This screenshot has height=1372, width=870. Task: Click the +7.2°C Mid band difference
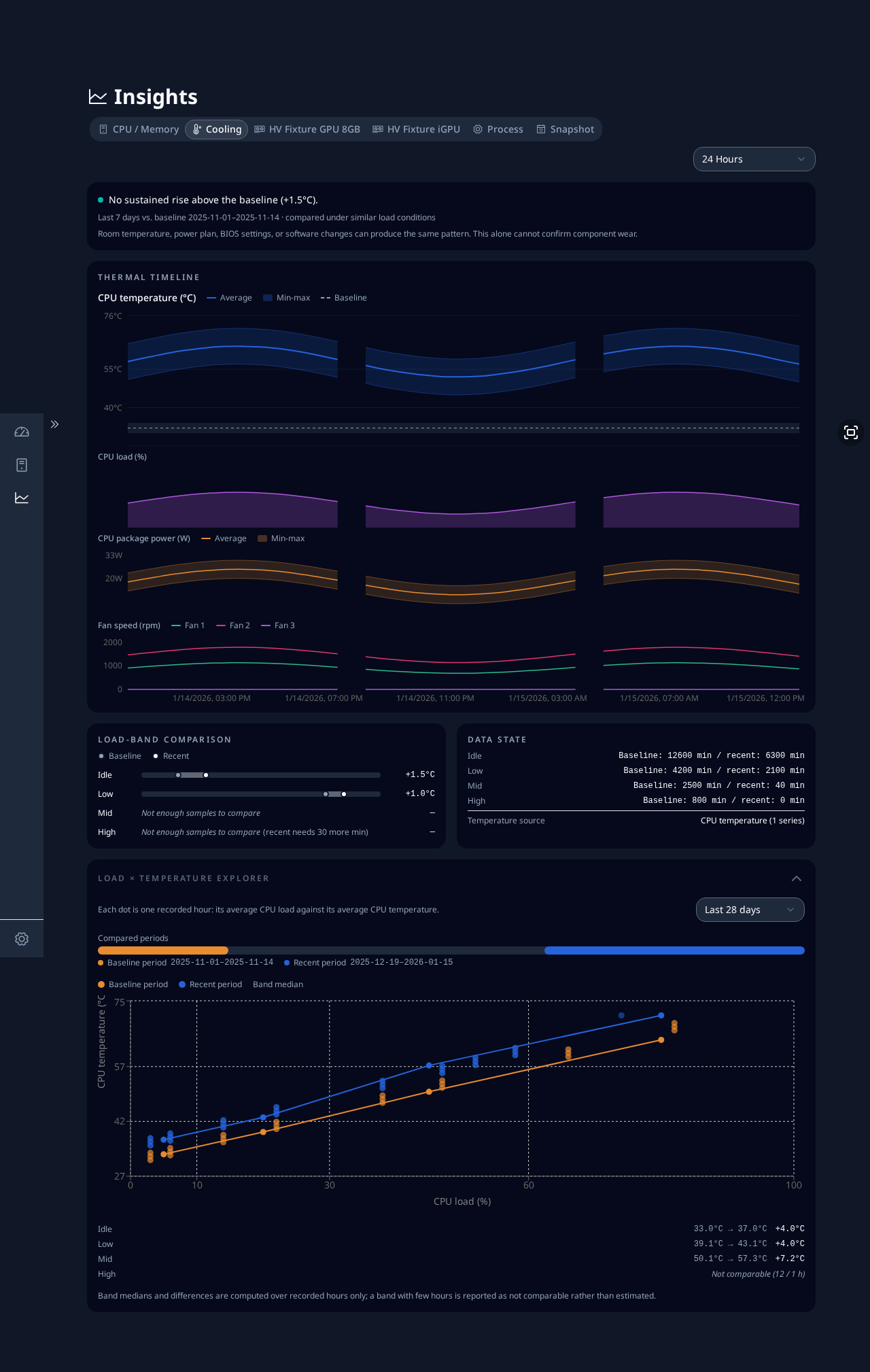pos(790,1259)
